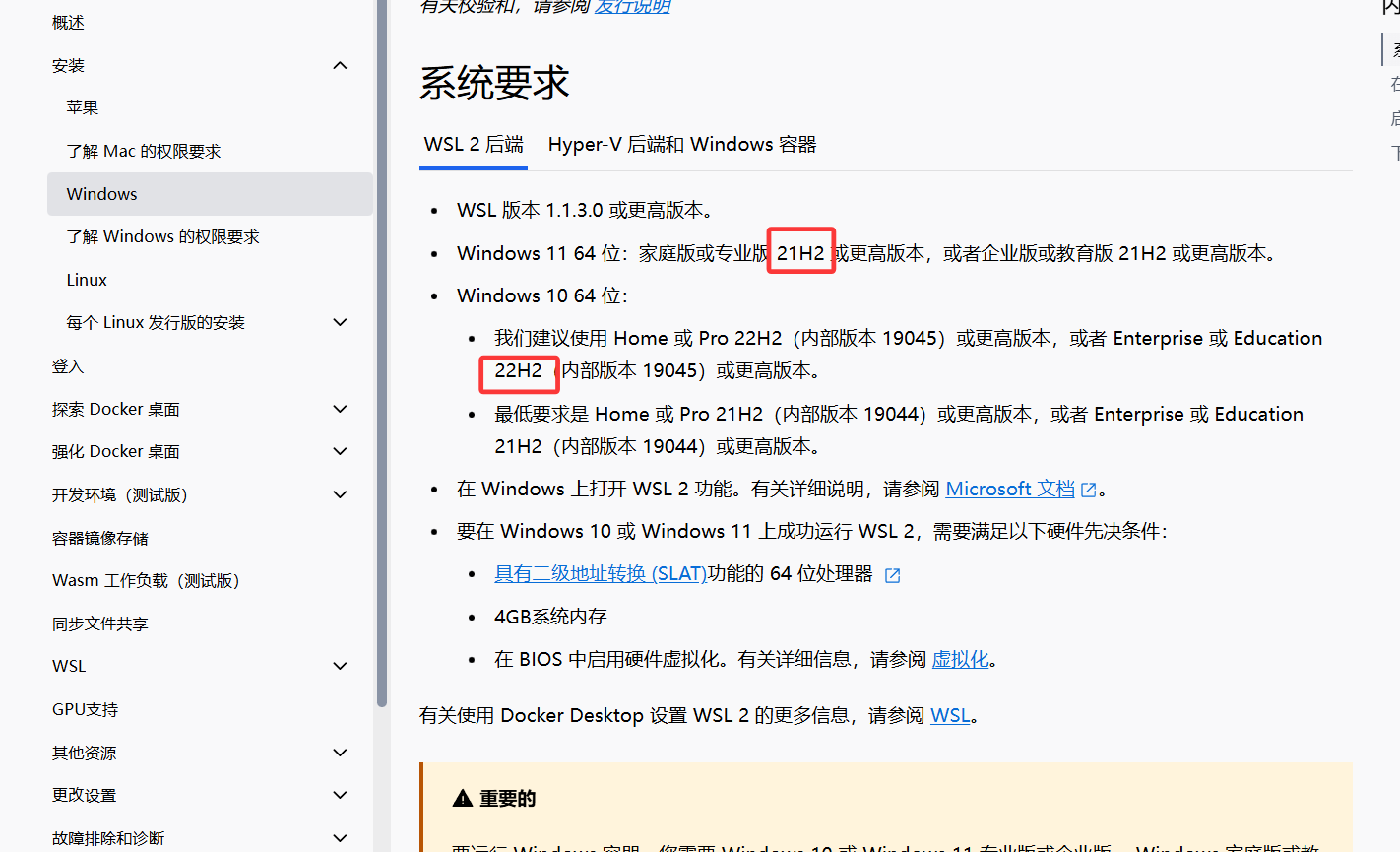Expand the 更改设置 section chevron
This screenshot has height=852, width=1400.
341,795
